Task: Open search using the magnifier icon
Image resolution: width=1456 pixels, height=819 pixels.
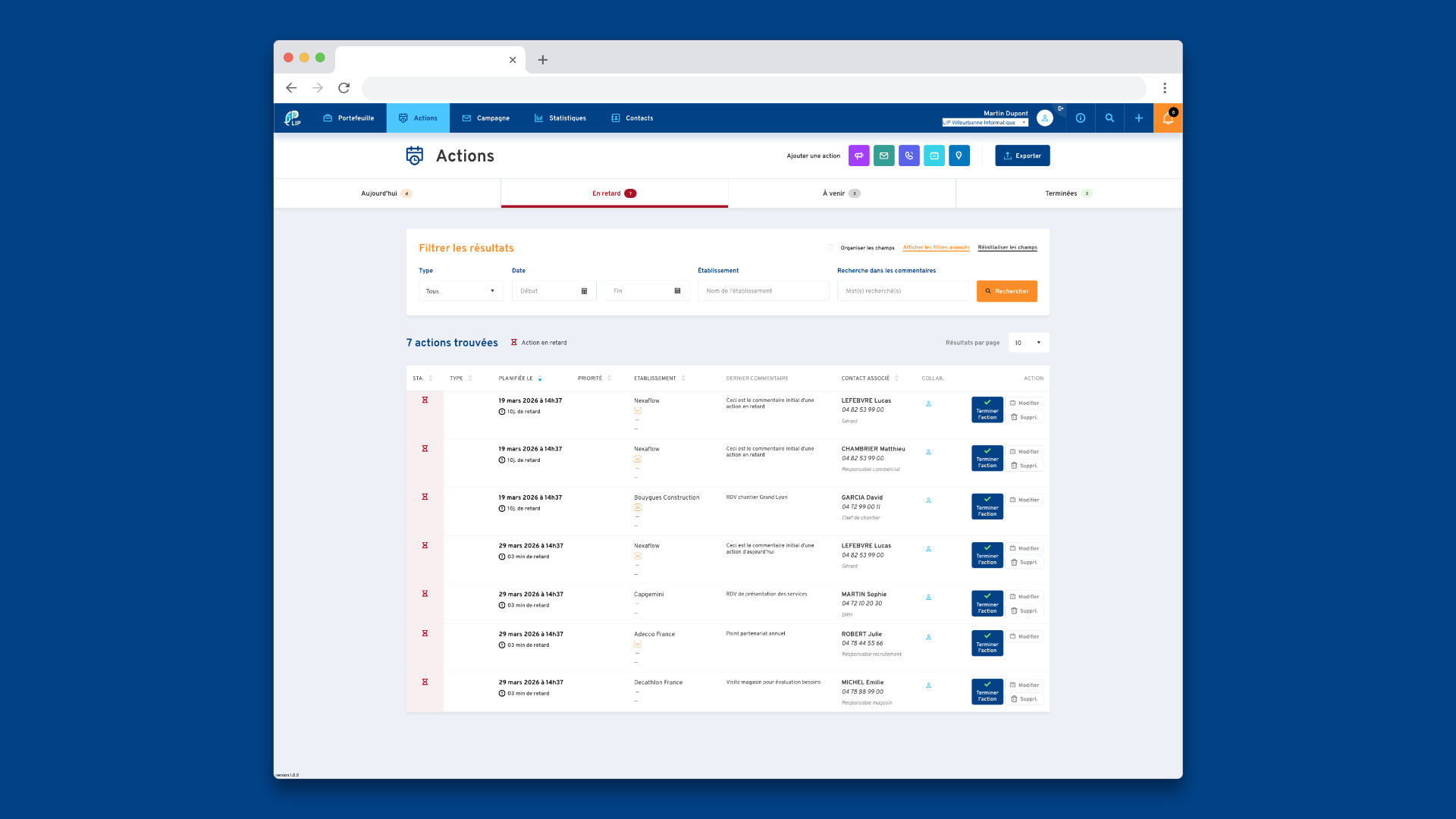Action: [1109, 118]
